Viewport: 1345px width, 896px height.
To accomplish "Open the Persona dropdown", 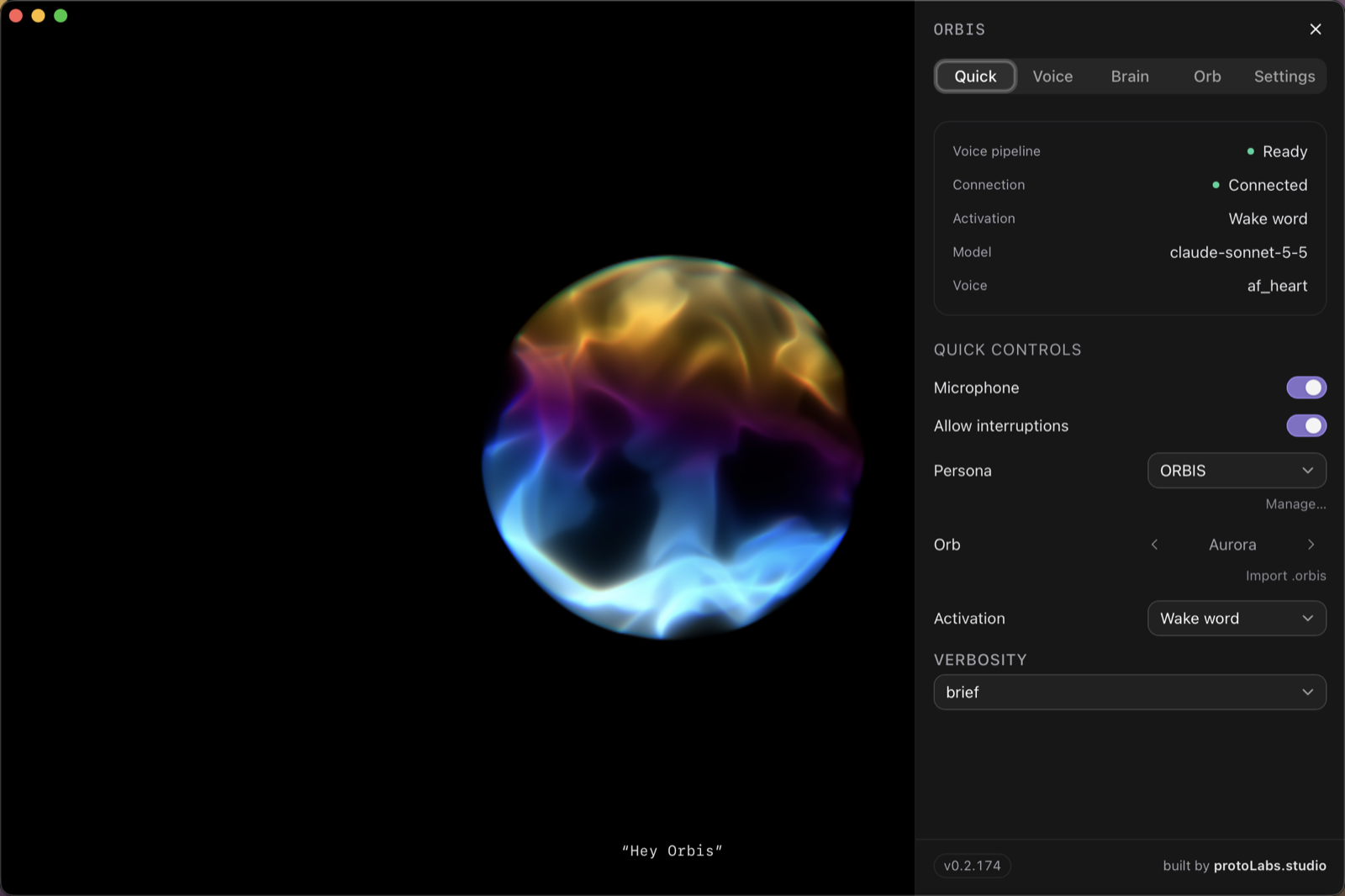I will pyautogui.click(x=1237, y=471).
